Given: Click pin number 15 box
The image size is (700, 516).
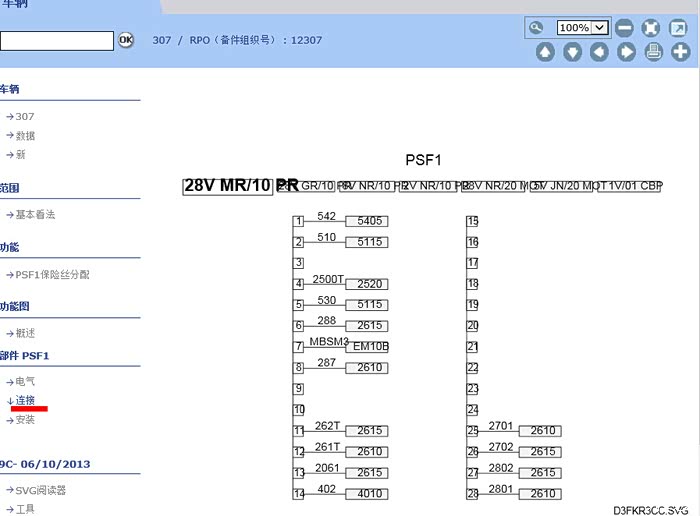Looking at the screenshot, I should (x=472, y=221).
